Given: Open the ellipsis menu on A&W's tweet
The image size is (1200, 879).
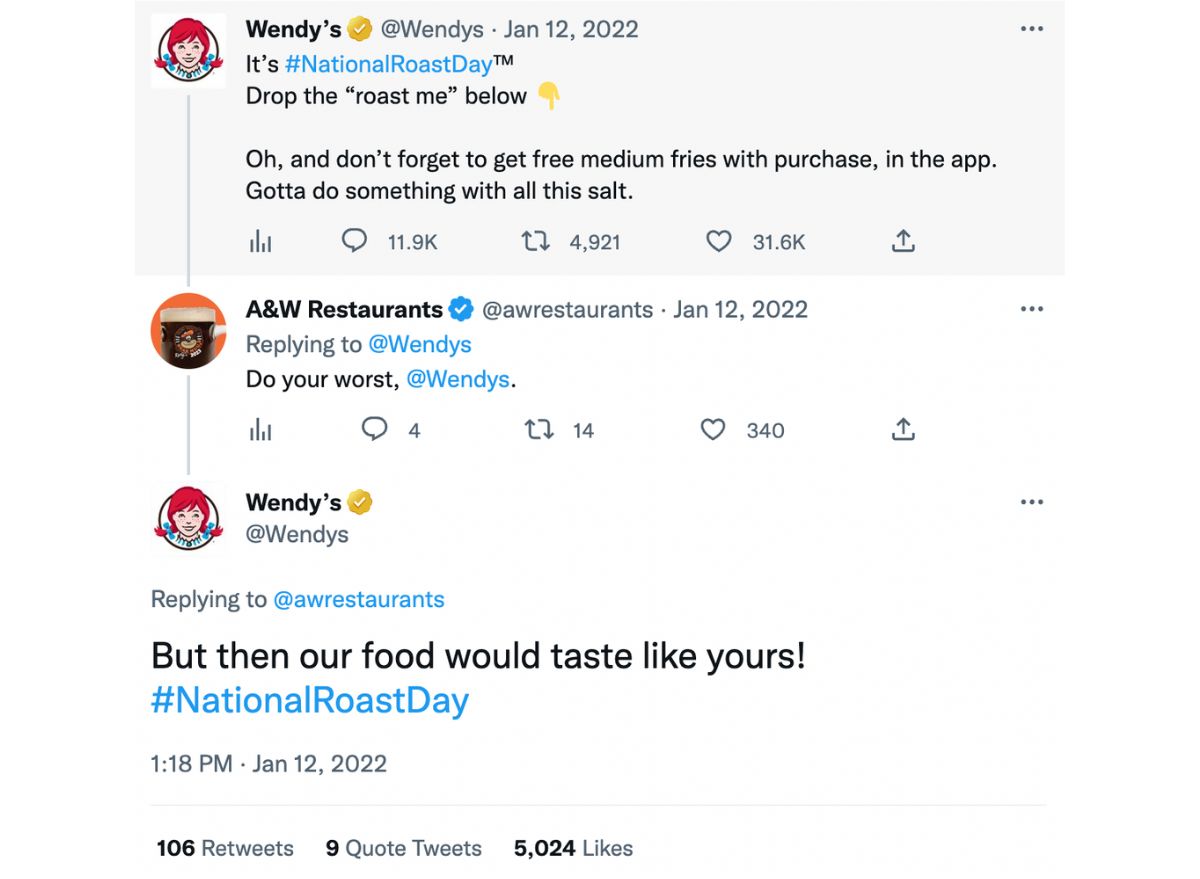Looking at the screenshot, I should pos(1031,308).
